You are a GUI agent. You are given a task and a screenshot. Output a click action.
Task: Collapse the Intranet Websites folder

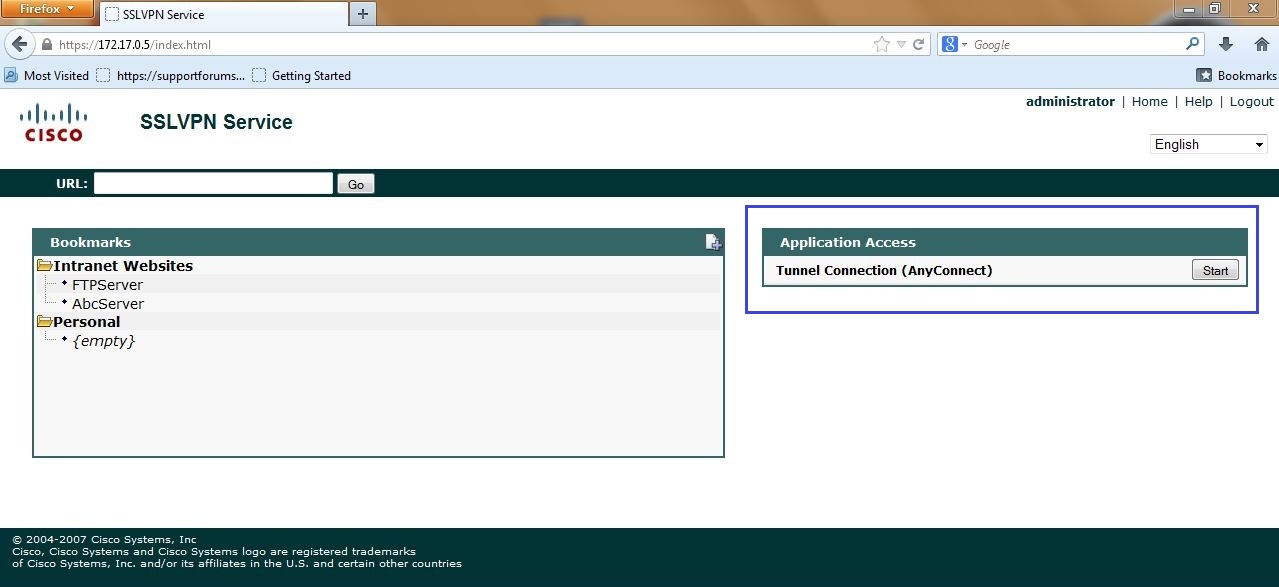tap(45, 265)
